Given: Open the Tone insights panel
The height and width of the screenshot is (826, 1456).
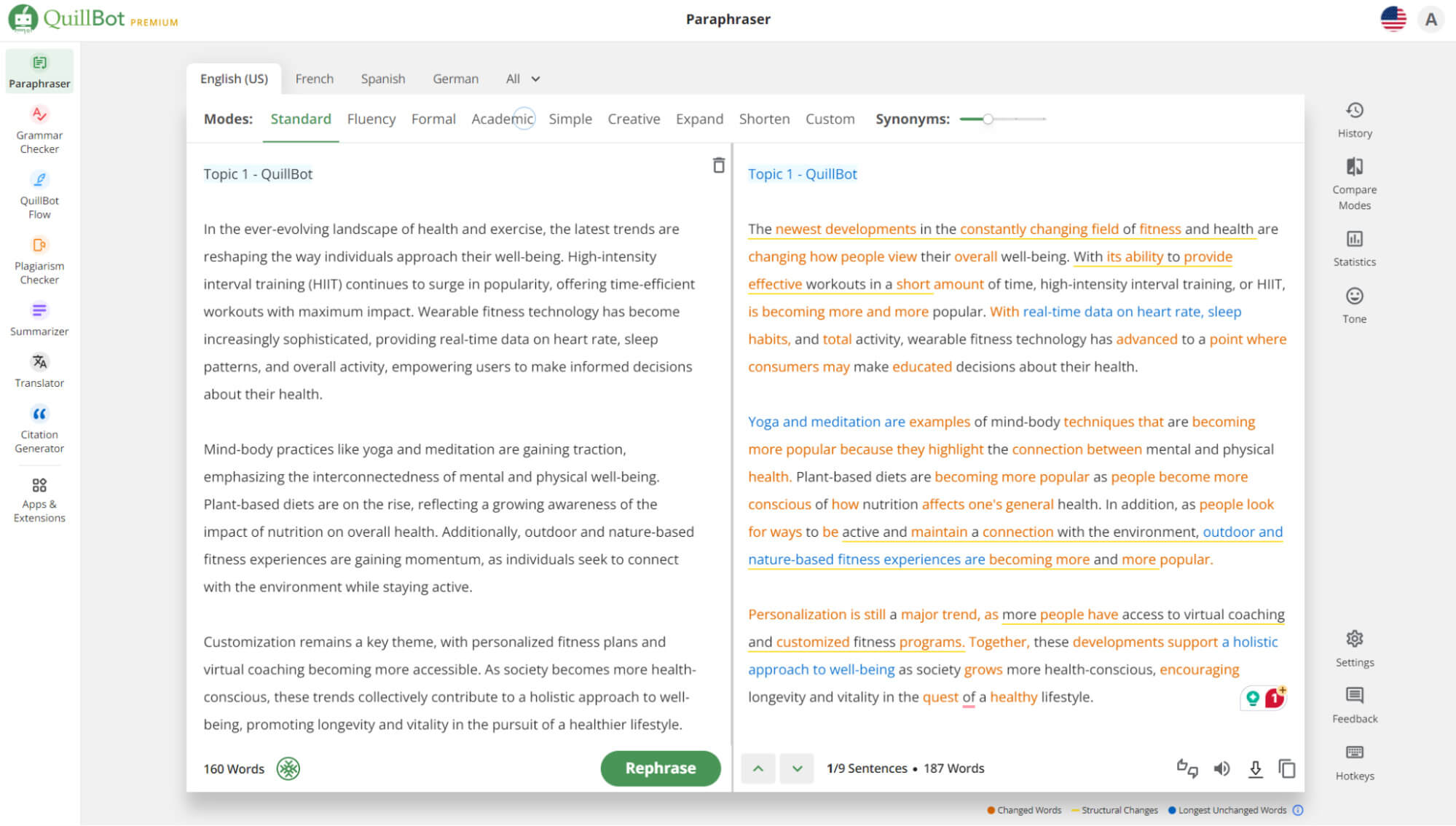Looking at the screenshot, I should (1354, 305).
